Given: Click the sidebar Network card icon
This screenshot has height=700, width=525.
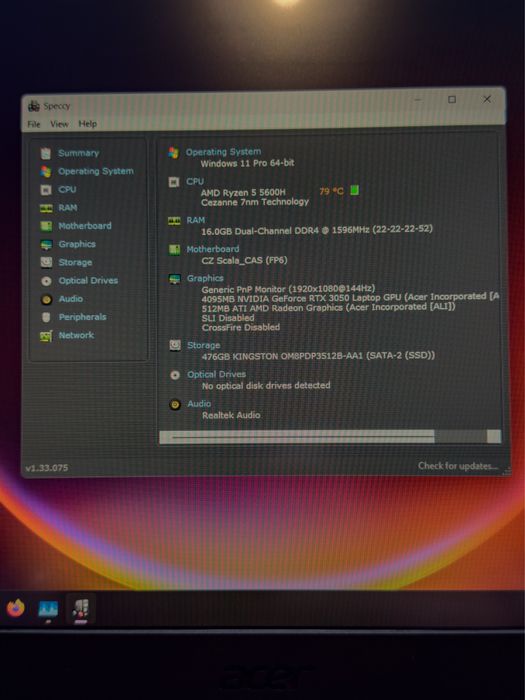Looking at the screenshot, I should coord(46,336).
